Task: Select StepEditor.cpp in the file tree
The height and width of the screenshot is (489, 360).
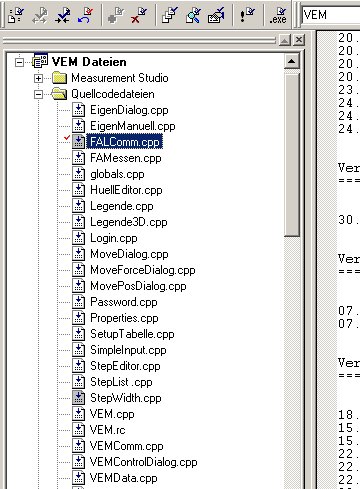Action: (125, 366)
